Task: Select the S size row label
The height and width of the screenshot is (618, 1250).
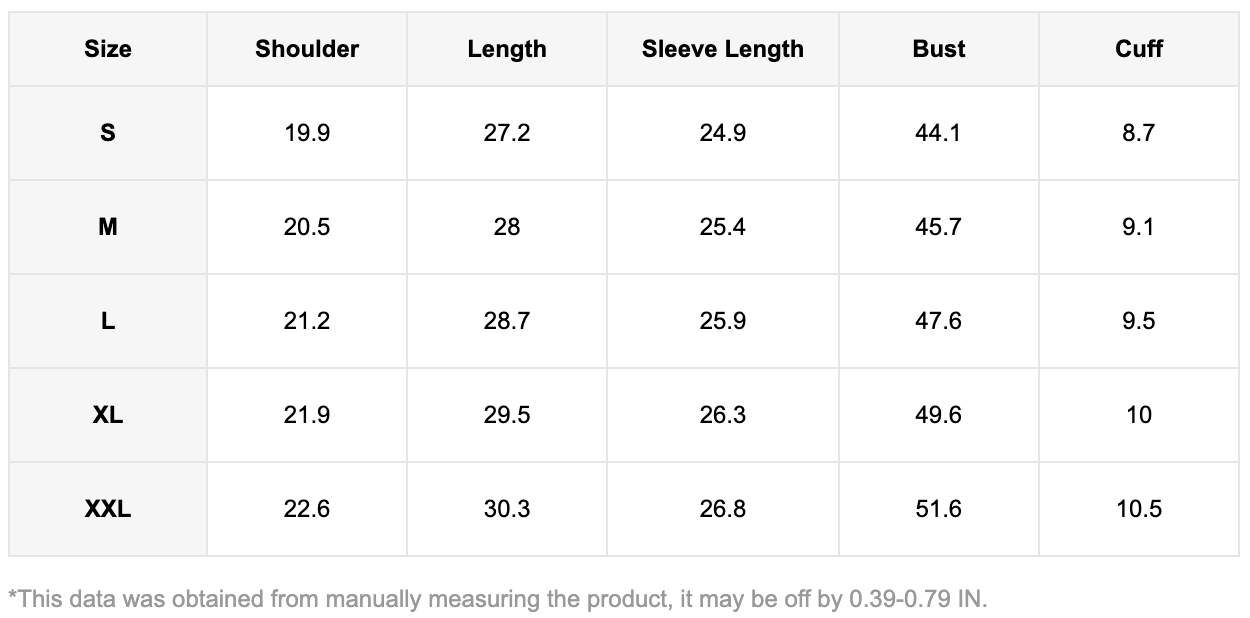Action: tap(108, 133)
